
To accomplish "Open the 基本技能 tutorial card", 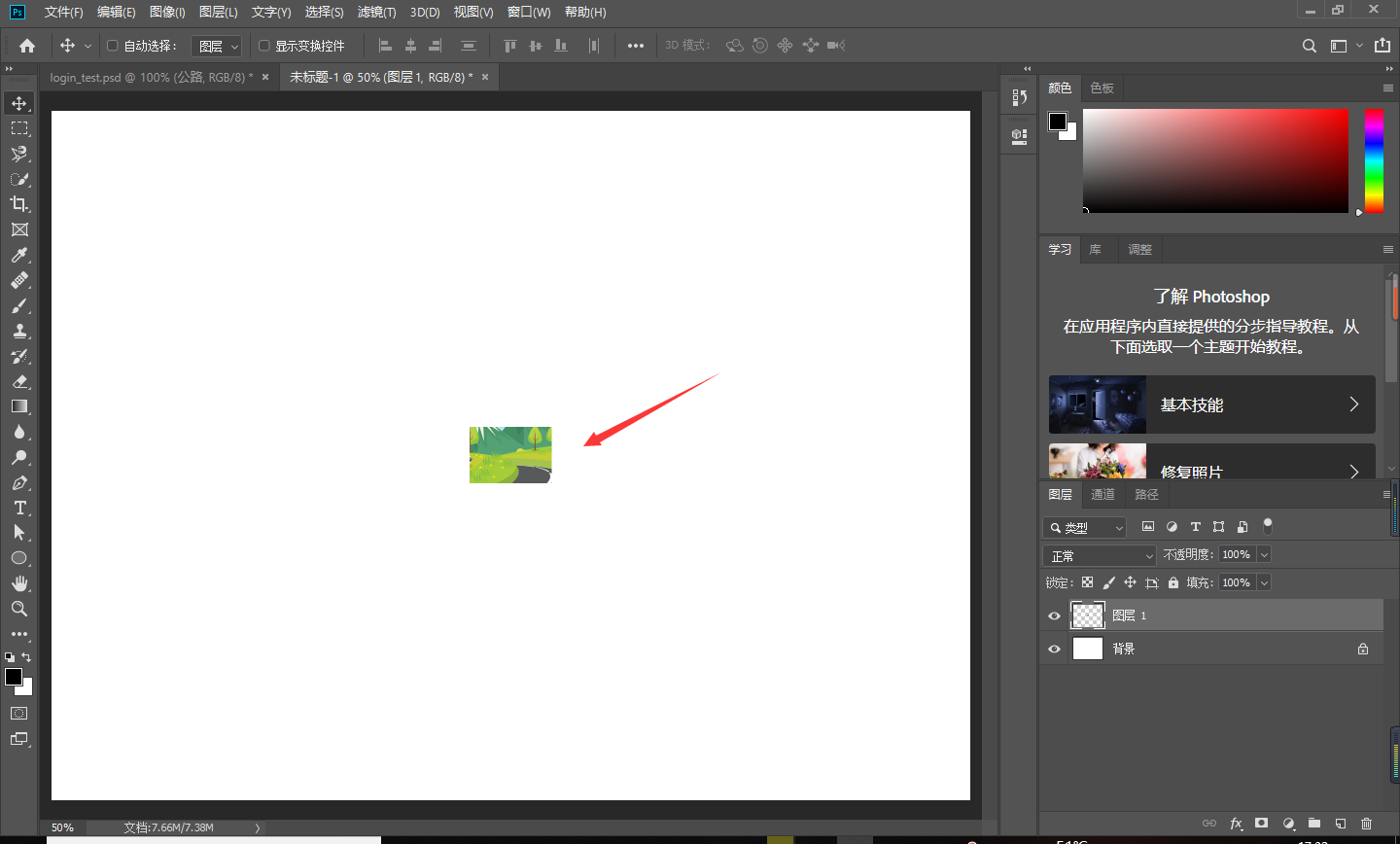I will point(1211,404).
